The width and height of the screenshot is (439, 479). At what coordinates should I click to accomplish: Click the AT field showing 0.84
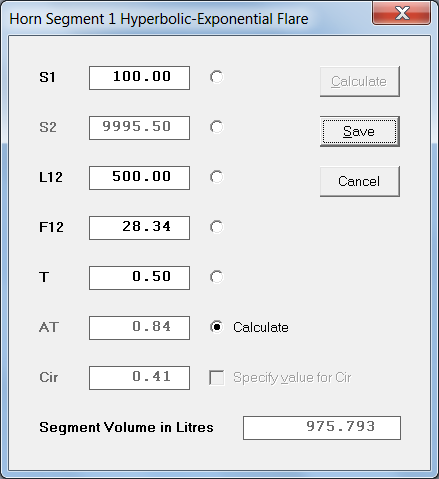139,328
